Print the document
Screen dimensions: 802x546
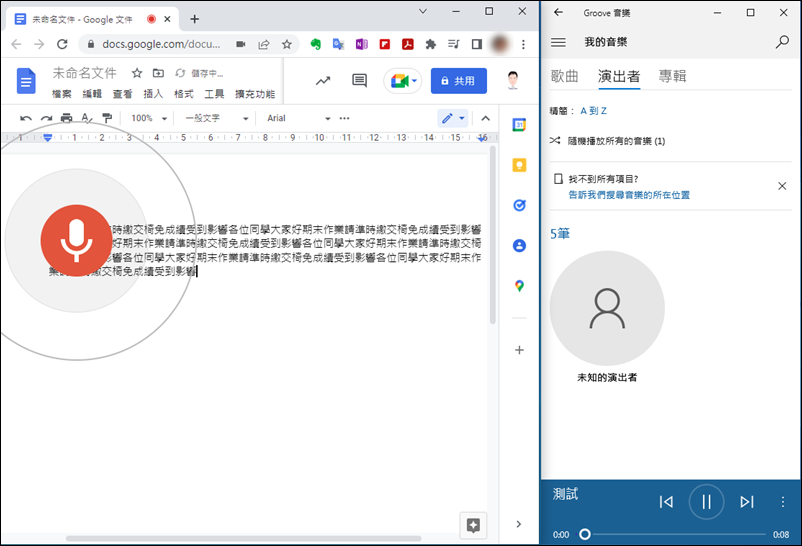click(66, 118)
